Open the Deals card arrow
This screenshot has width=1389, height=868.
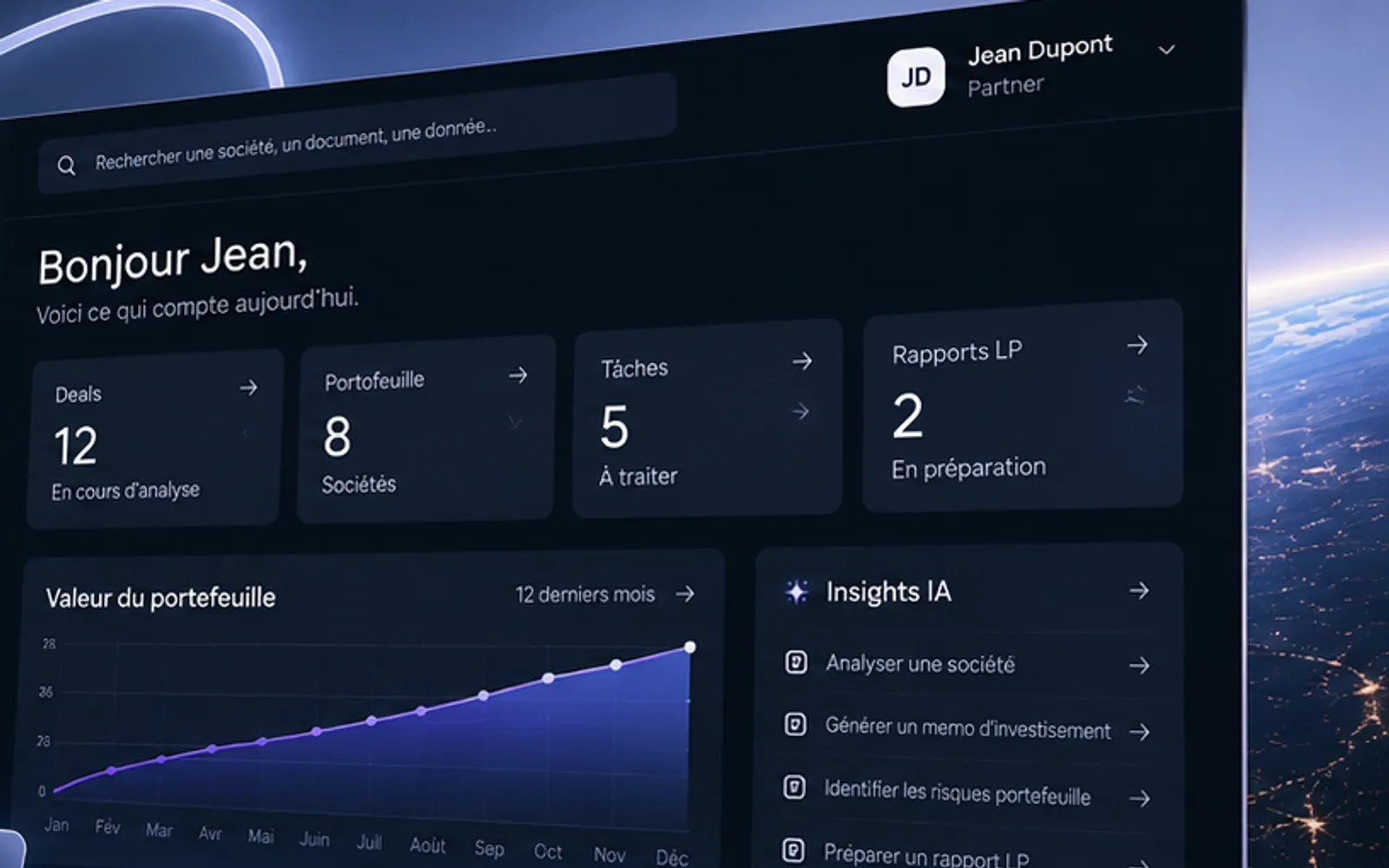[248, 387]
